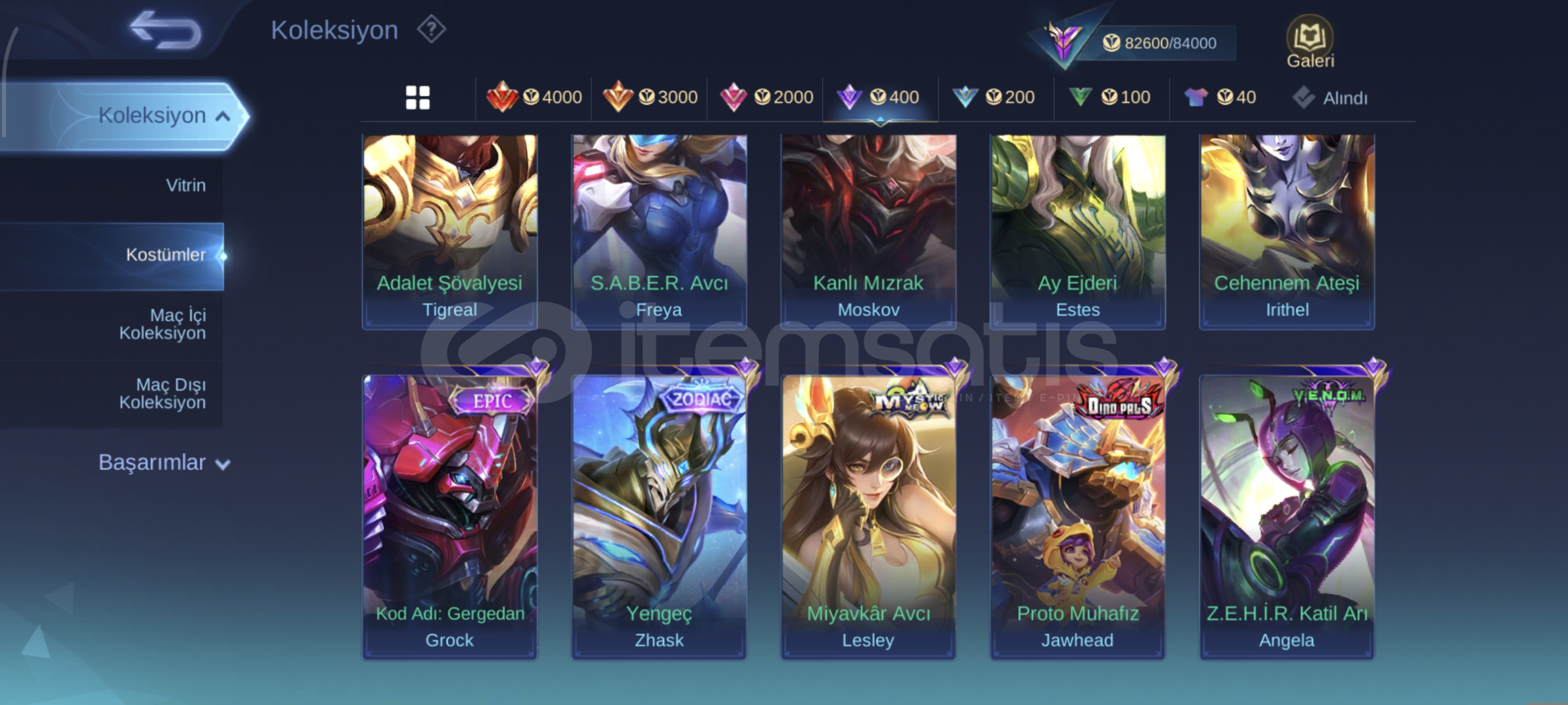1568x705 pixels.
Task: Filter by the 4000-point red gem tier
Action: [534, 97]
